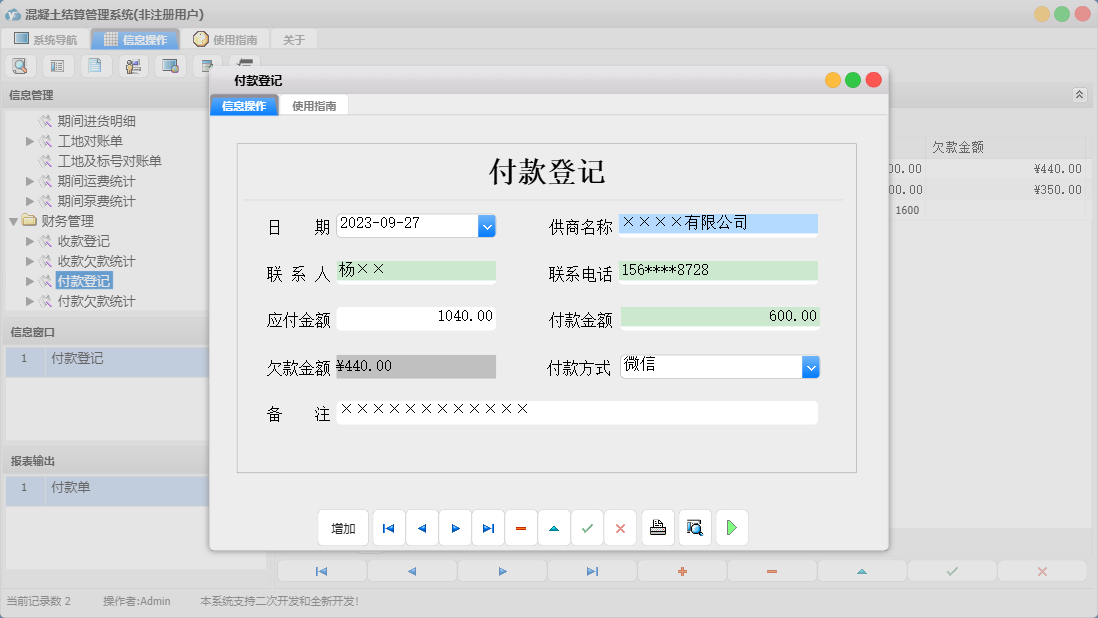This screenshot has width=1098, height=618.
Task: Click the 增加 add button
Action: (x=343, y=527)
